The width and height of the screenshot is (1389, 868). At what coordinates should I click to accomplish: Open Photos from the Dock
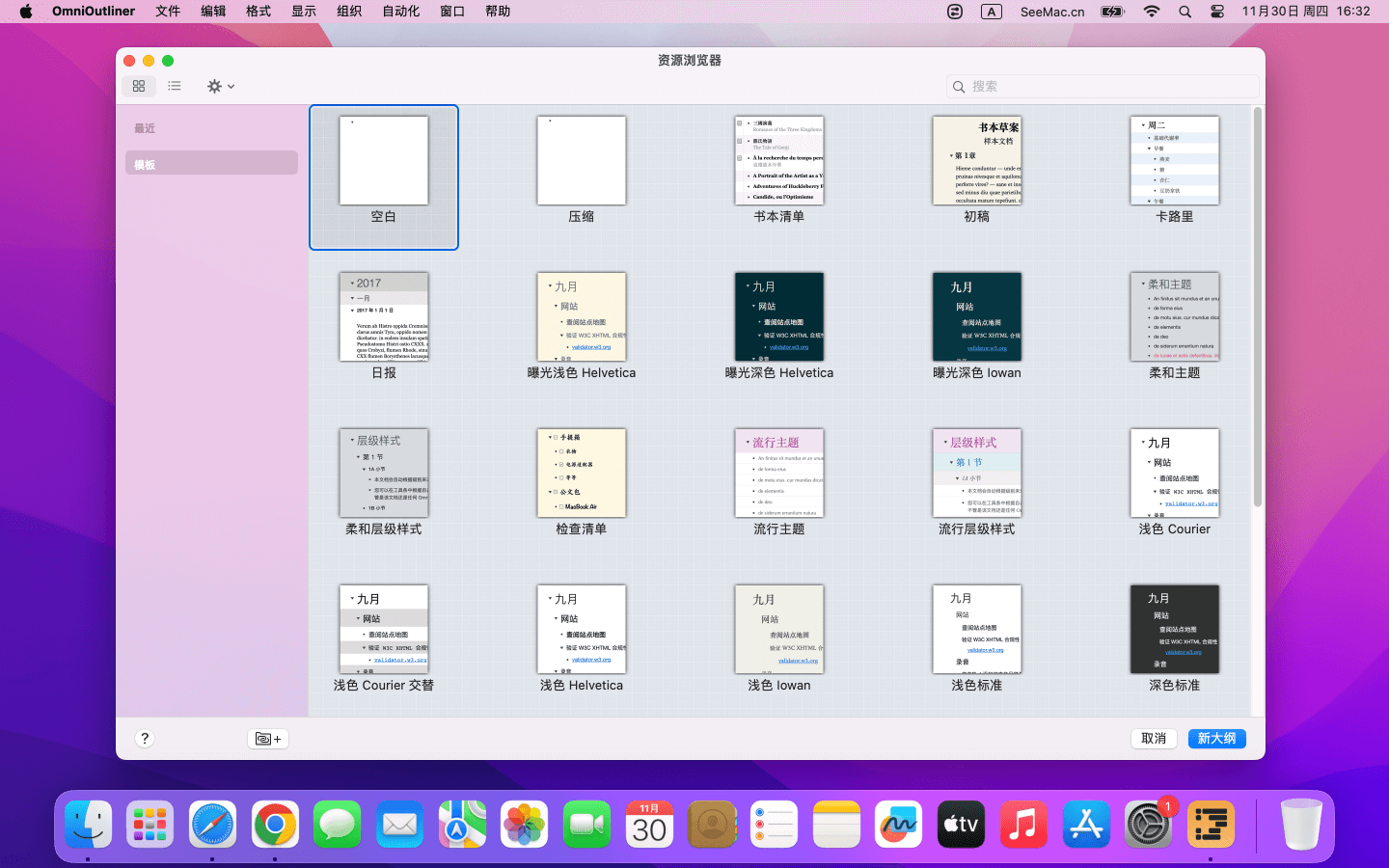(525, 825)
